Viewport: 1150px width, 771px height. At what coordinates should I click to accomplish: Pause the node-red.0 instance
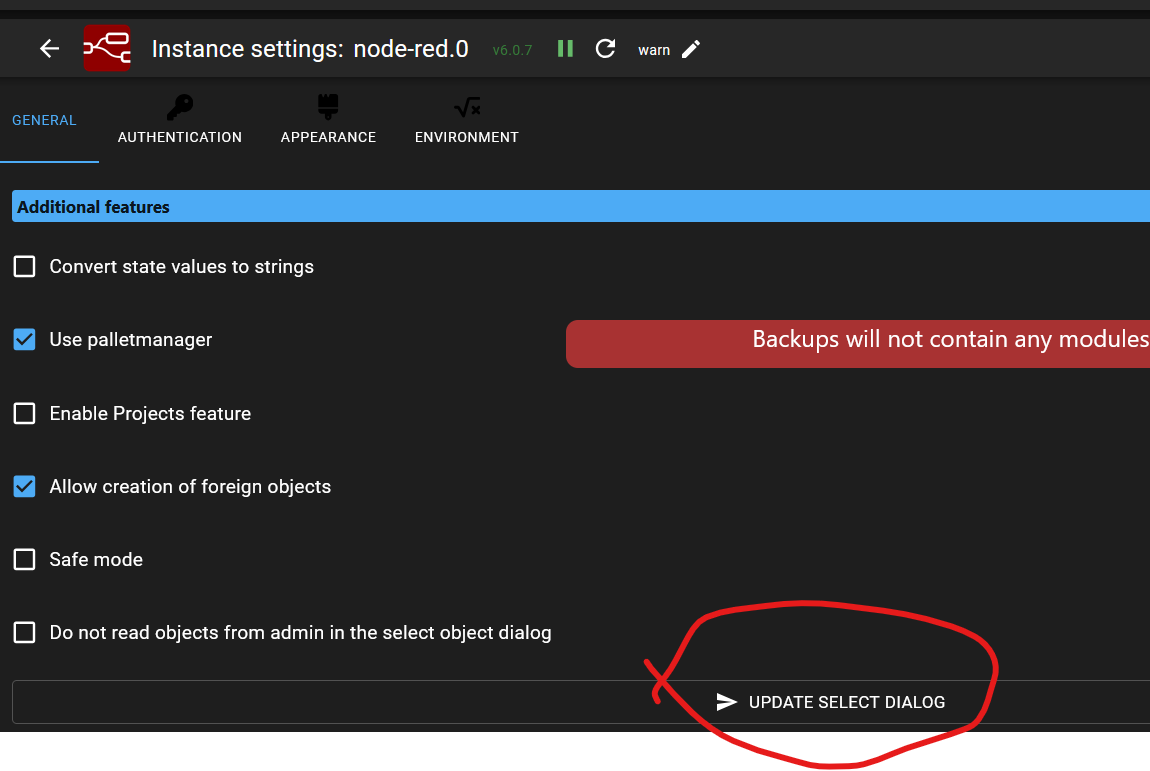click(565, 49)
